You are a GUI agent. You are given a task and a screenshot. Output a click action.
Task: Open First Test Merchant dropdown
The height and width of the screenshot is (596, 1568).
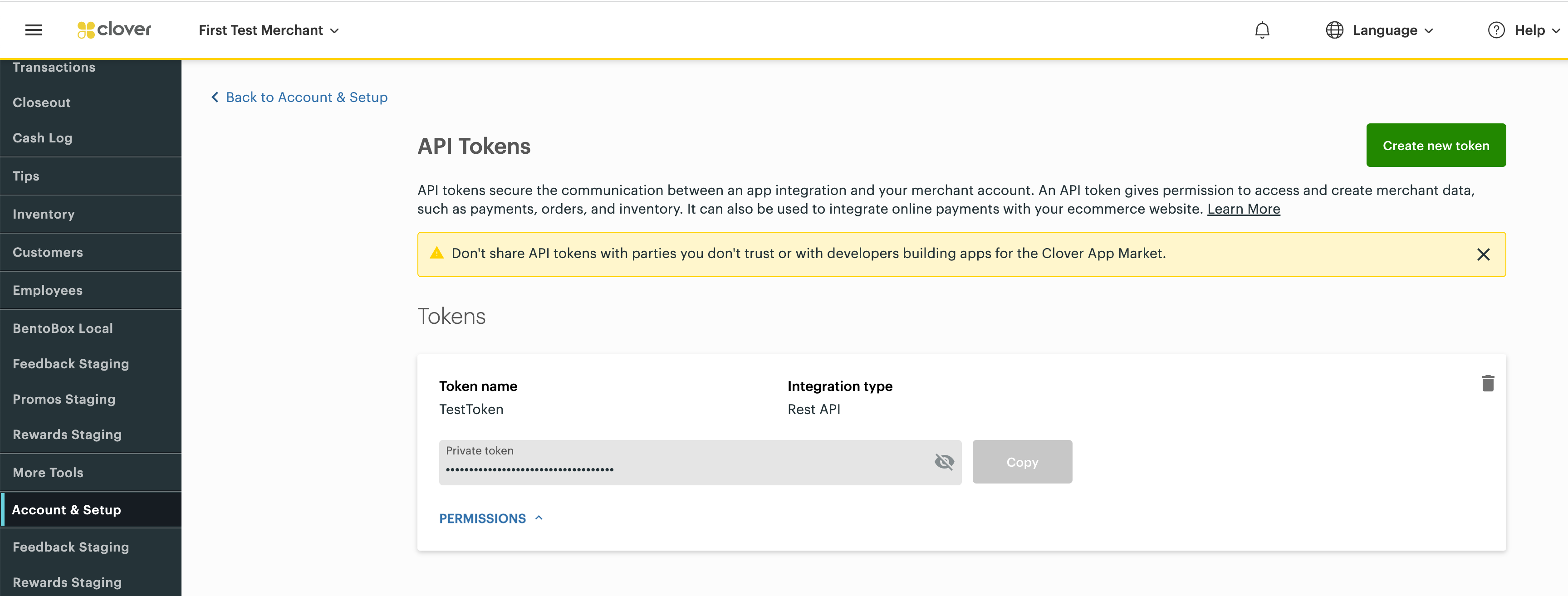(x=269, y=30)
